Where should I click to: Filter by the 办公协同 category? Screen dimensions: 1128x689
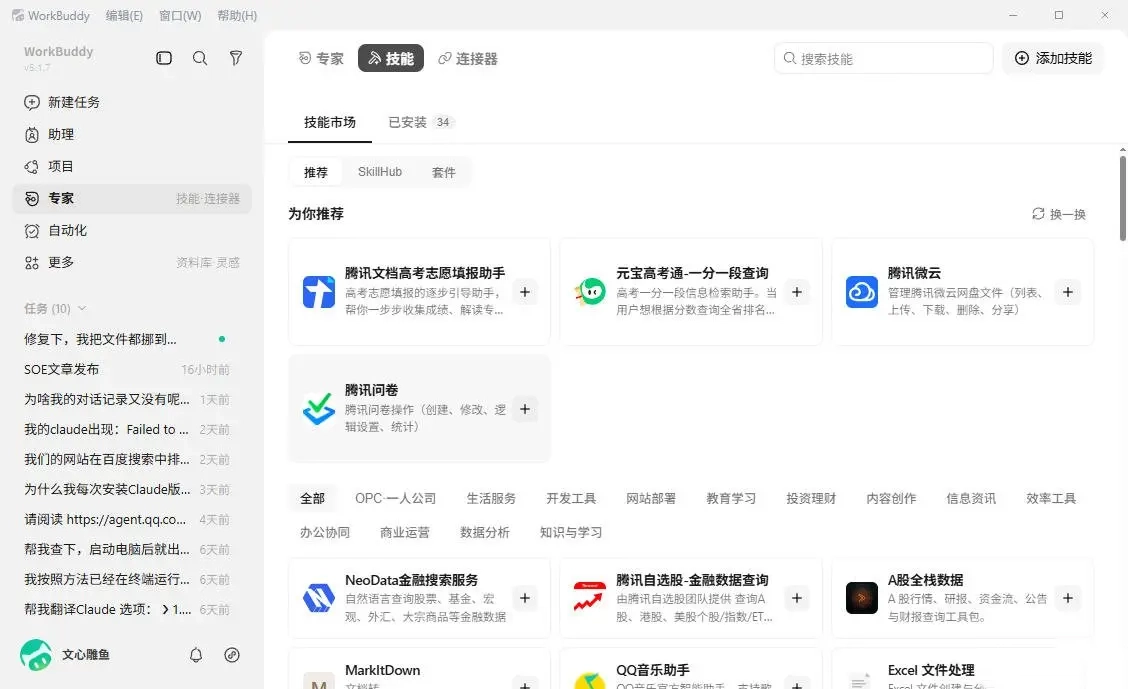click(x=325, y=532)
